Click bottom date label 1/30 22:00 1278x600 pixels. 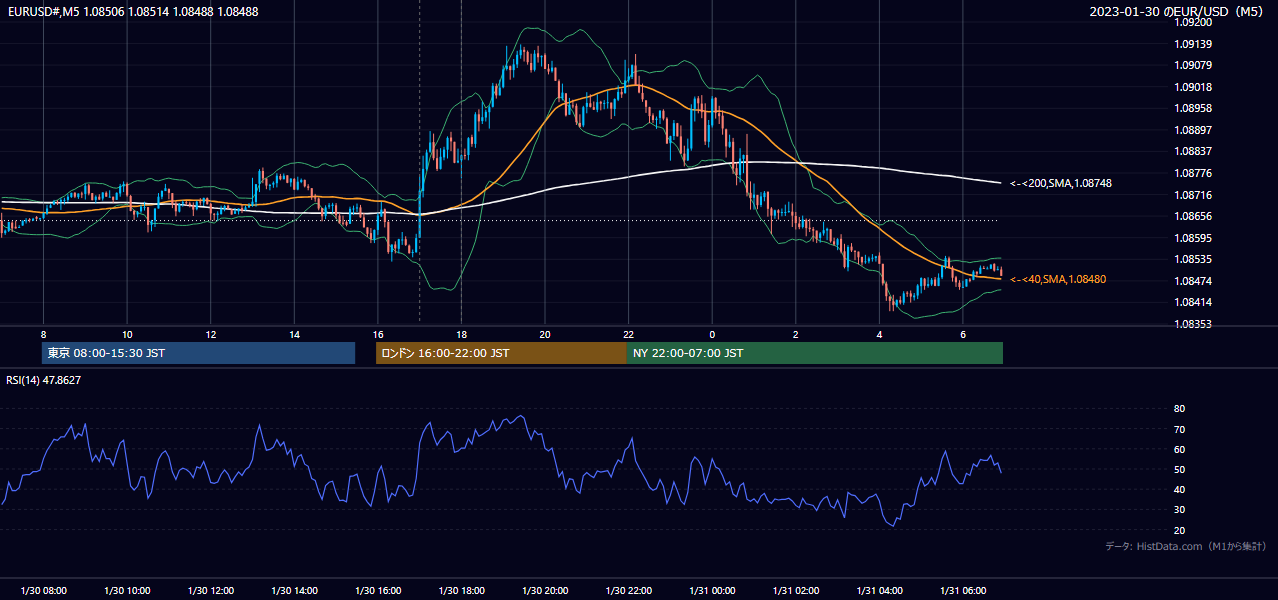coord(628,591)
